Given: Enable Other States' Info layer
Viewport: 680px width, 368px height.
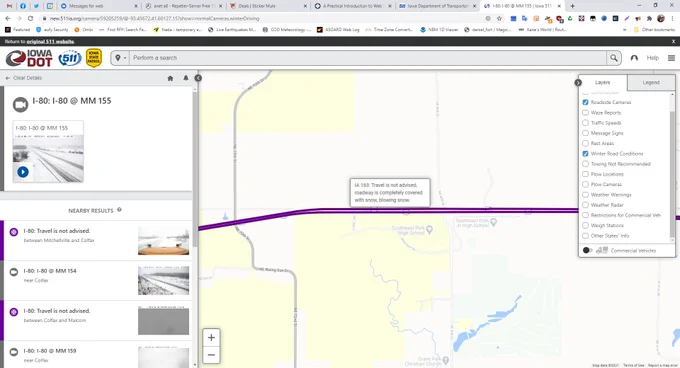Looking at the screenshot, I should (585, 236).
